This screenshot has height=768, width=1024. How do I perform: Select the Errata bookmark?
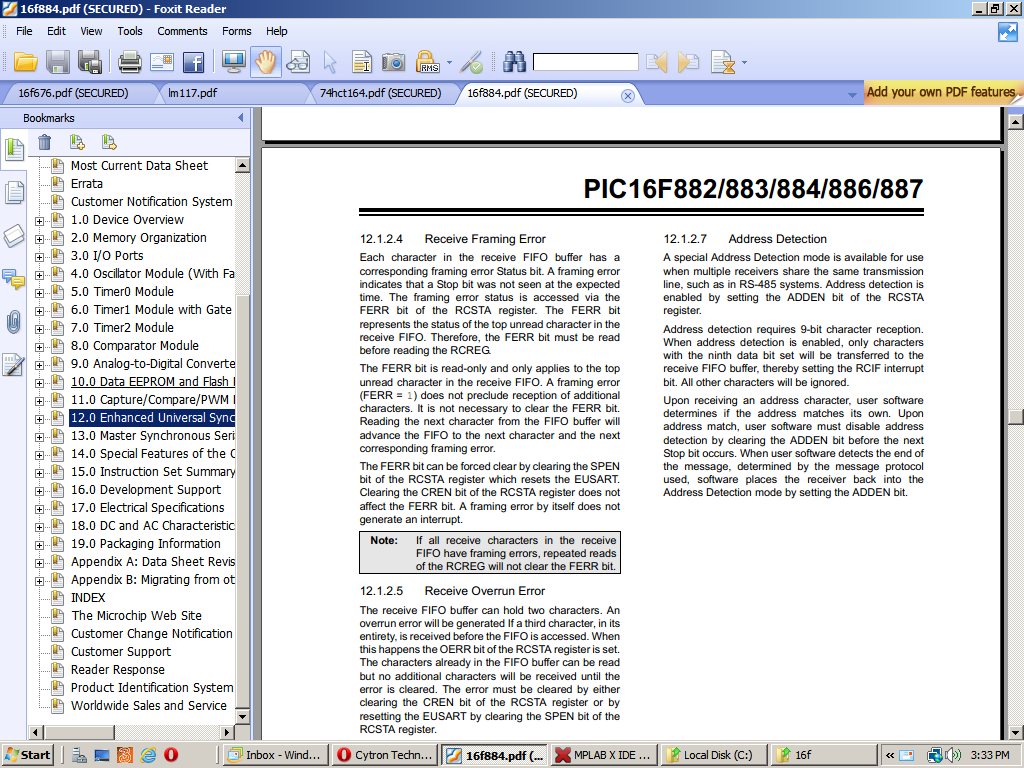pyautogui.click(x=86, y=184)
